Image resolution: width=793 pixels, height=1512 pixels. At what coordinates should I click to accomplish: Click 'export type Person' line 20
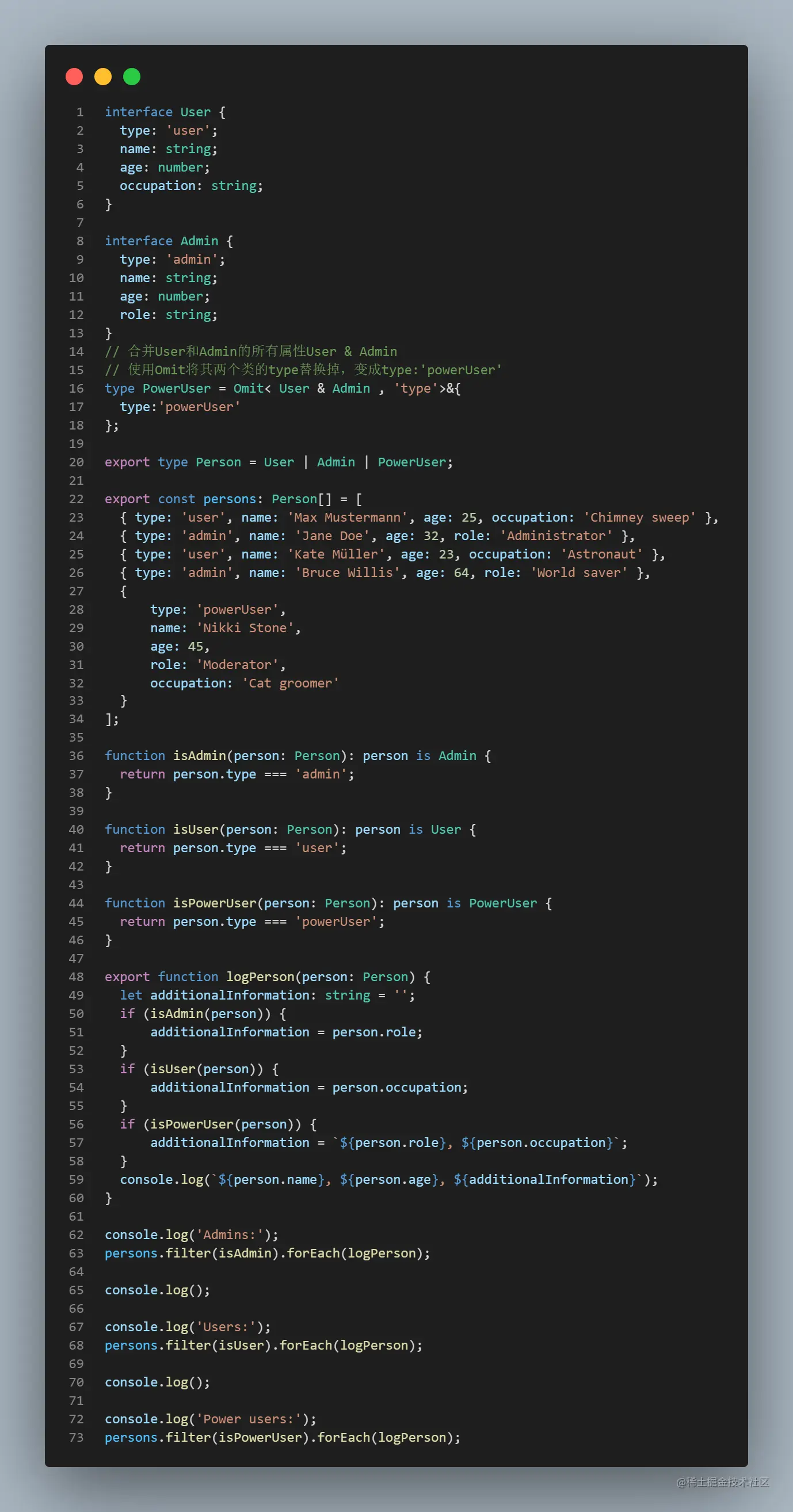279,462
